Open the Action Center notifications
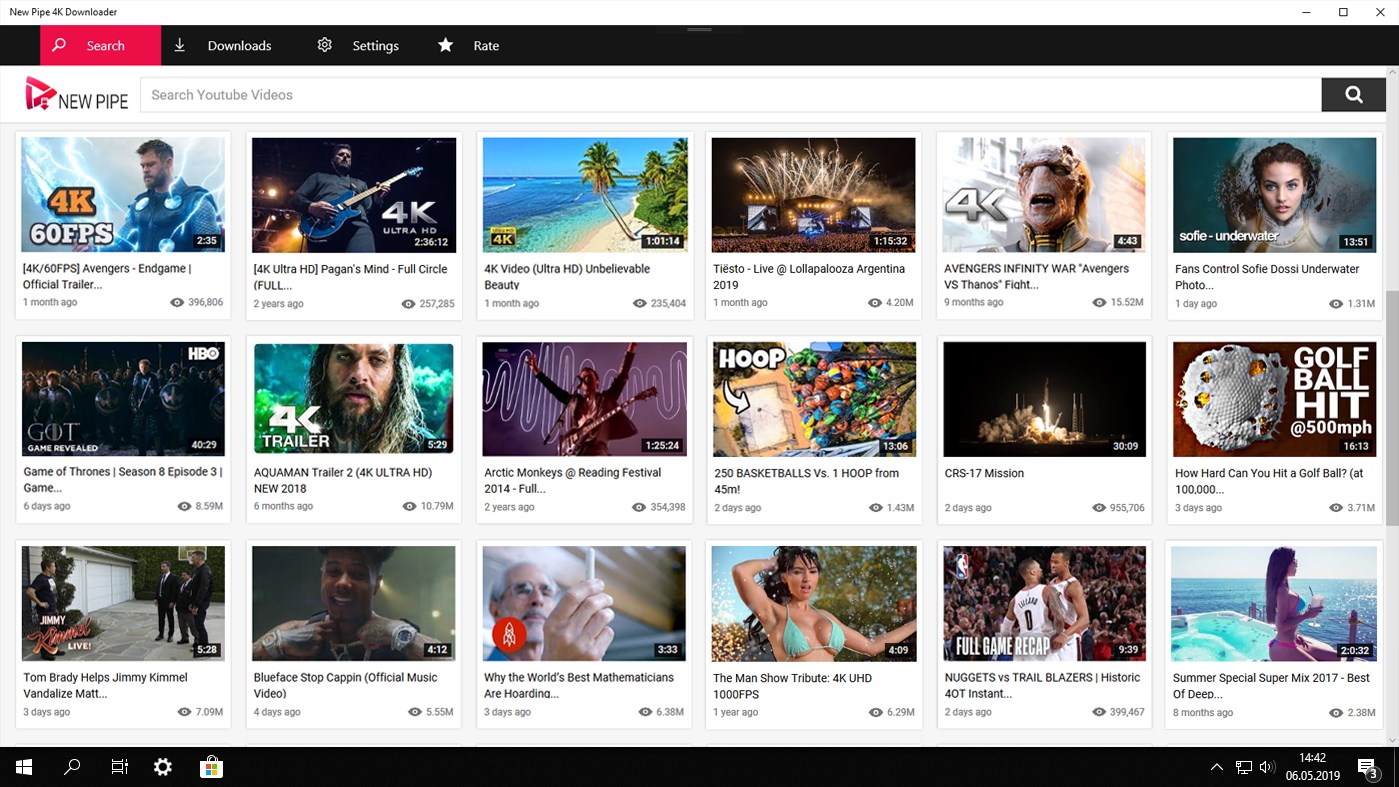 coord(1368,767)
